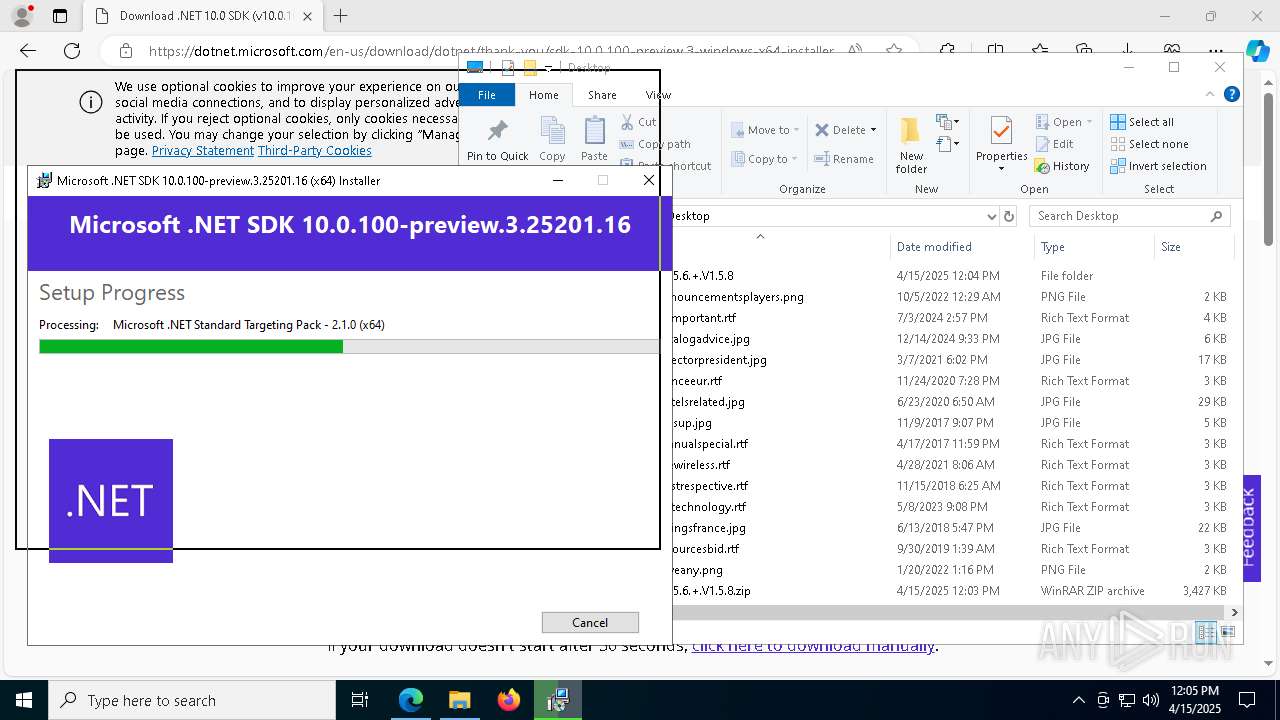1280x720 pixels.
Task: Click the Paste icon in Explorer ribbon
Action: pos(594,138)
